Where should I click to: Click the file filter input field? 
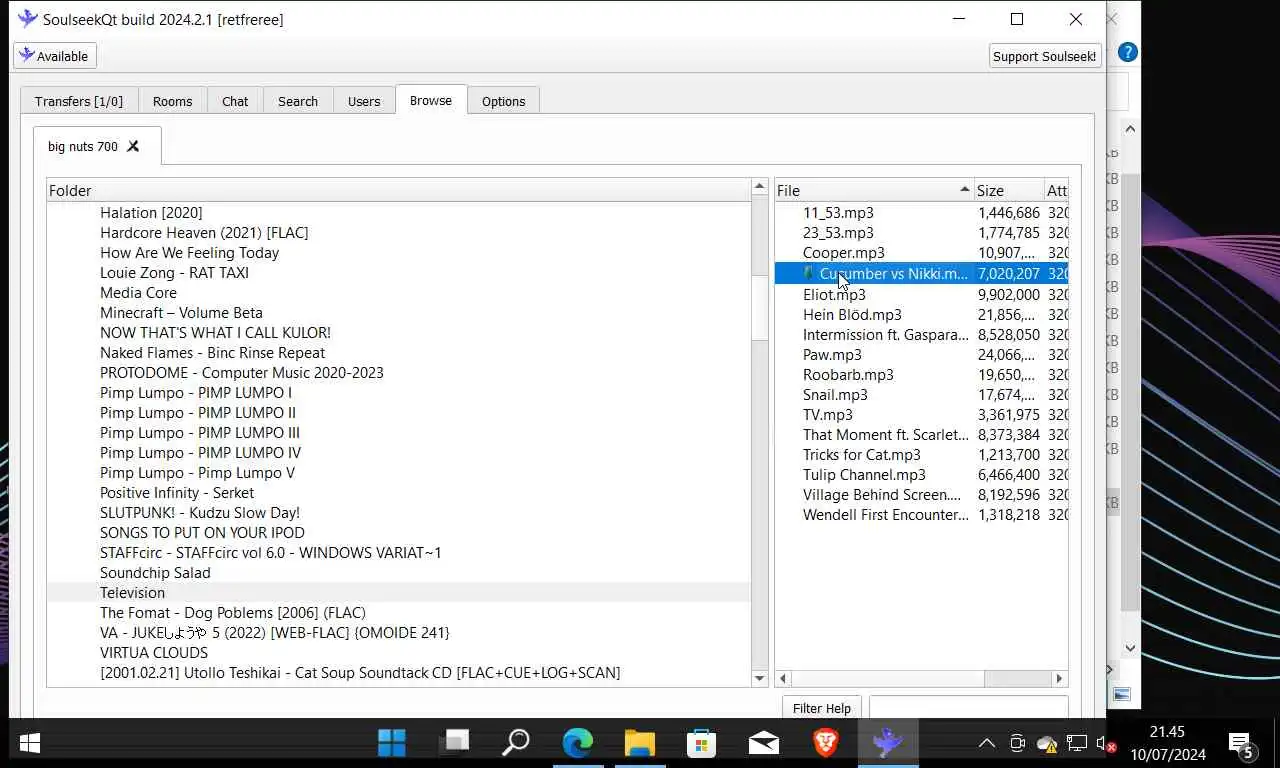pos(968,707)
